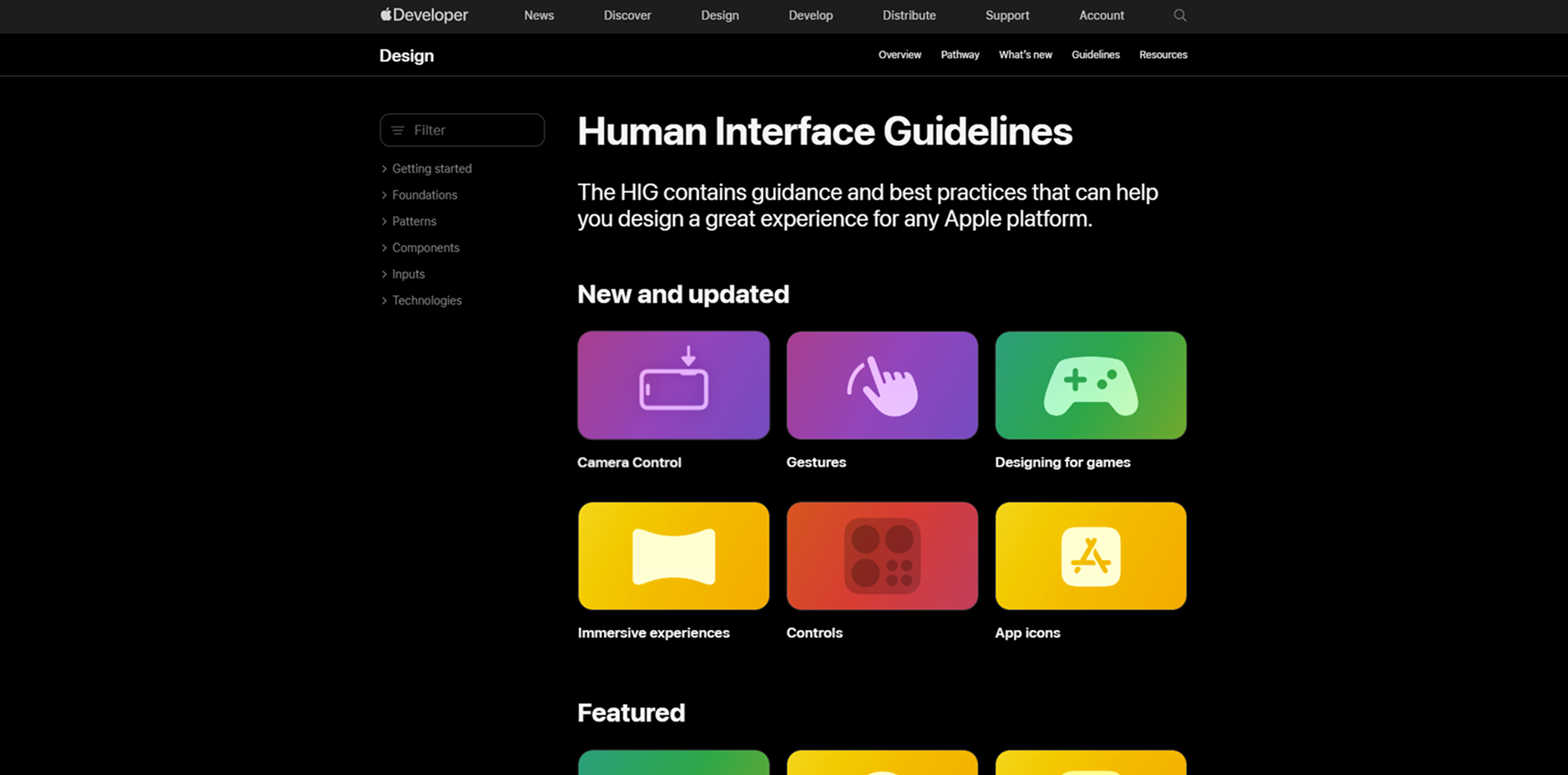Open the Immersive experiences card image
Image resolution: width=1568 pixels, height=775 pixels.
tap(673, 556)
